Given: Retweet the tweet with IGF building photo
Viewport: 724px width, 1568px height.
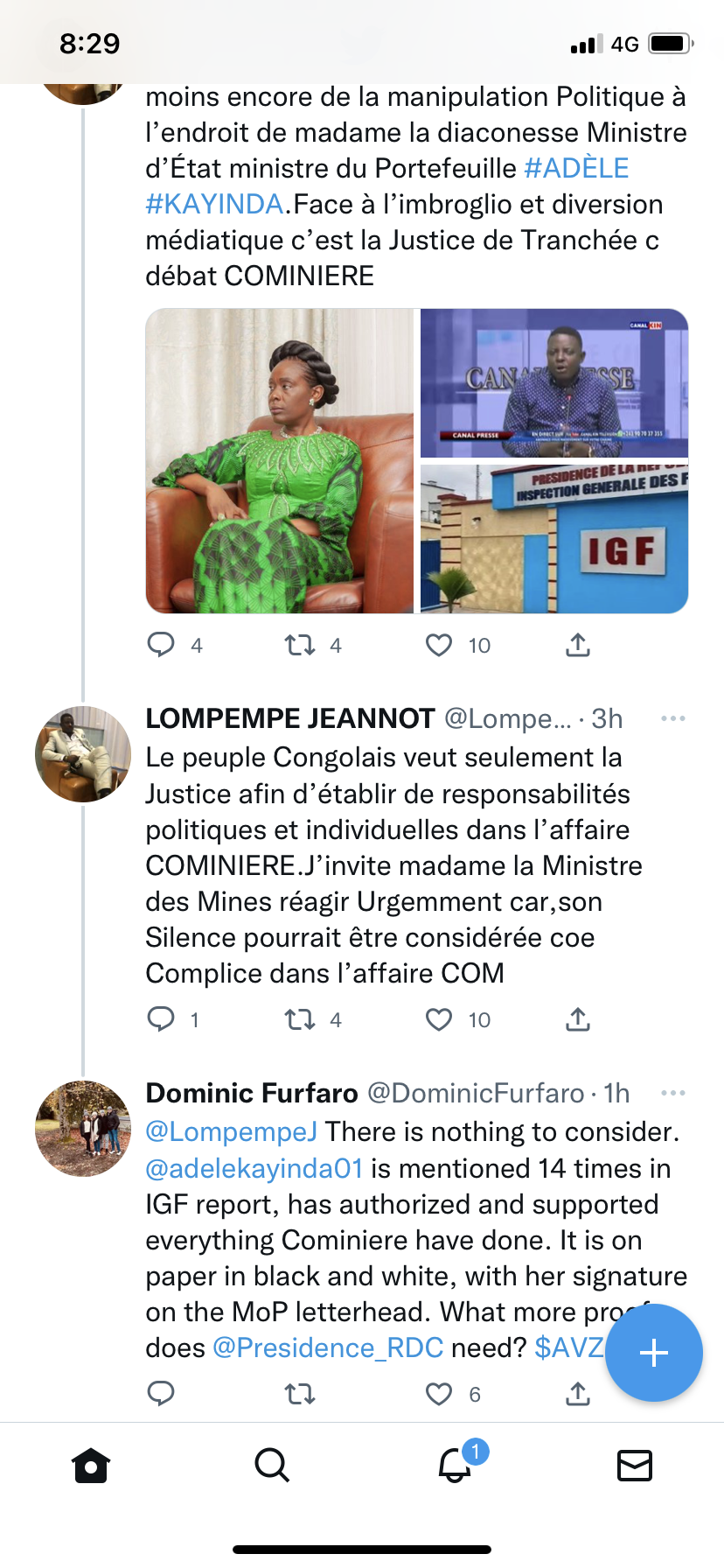Looking at the screenshot, I should tap(300, 645).
